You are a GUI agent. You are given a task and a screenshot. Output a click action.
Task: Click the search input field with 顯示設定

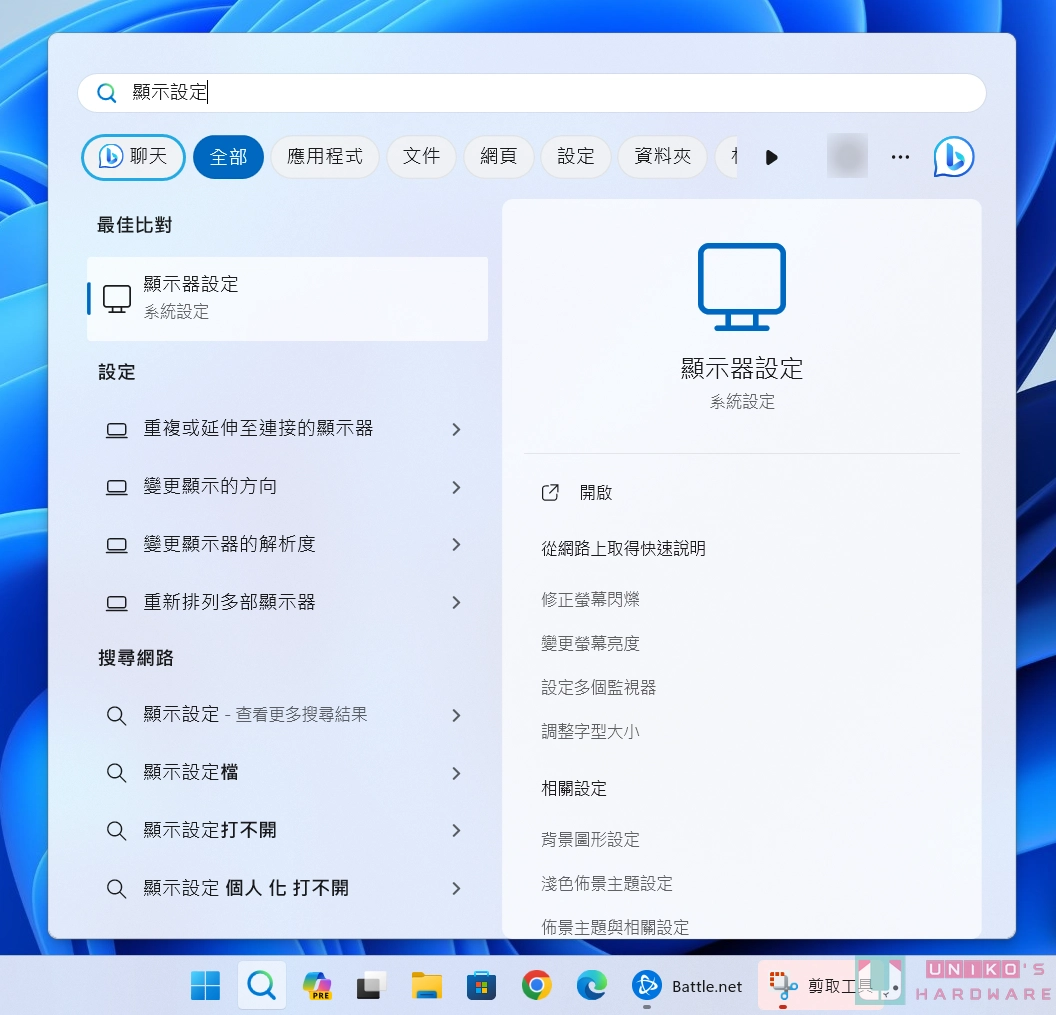(x=532, y=92)
